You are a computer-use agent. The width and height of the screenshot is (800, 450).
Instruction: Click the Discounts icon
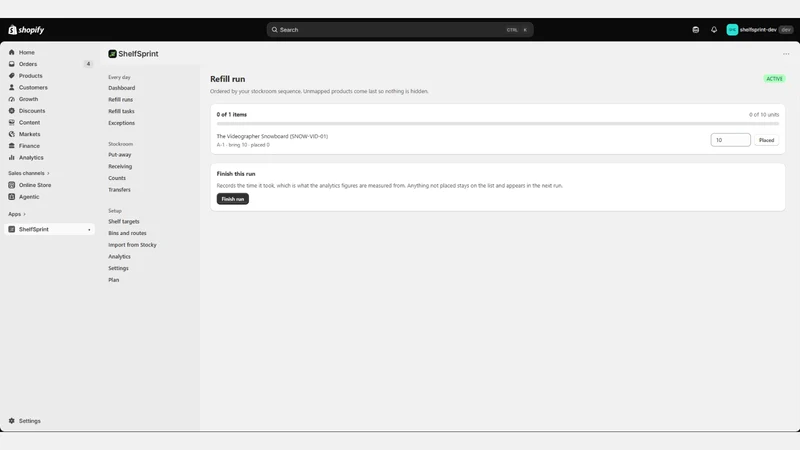(x=12, y=111)
